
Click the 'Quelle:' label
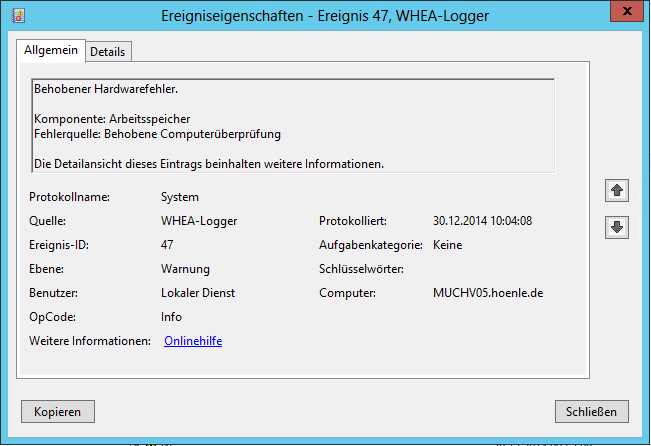[x=47, y=221]
